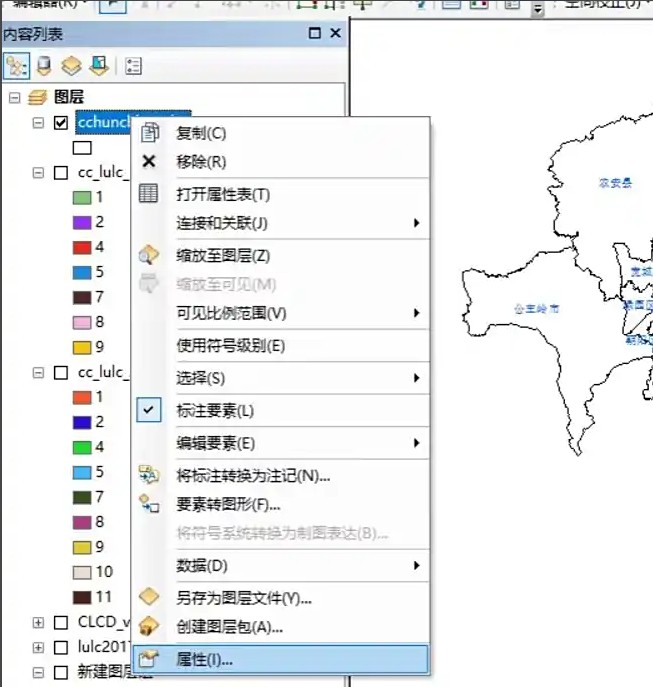The height and width of the screenshot is (687, 653).
Task: Click the 农安县 label on the map
Action: (615, 183)
